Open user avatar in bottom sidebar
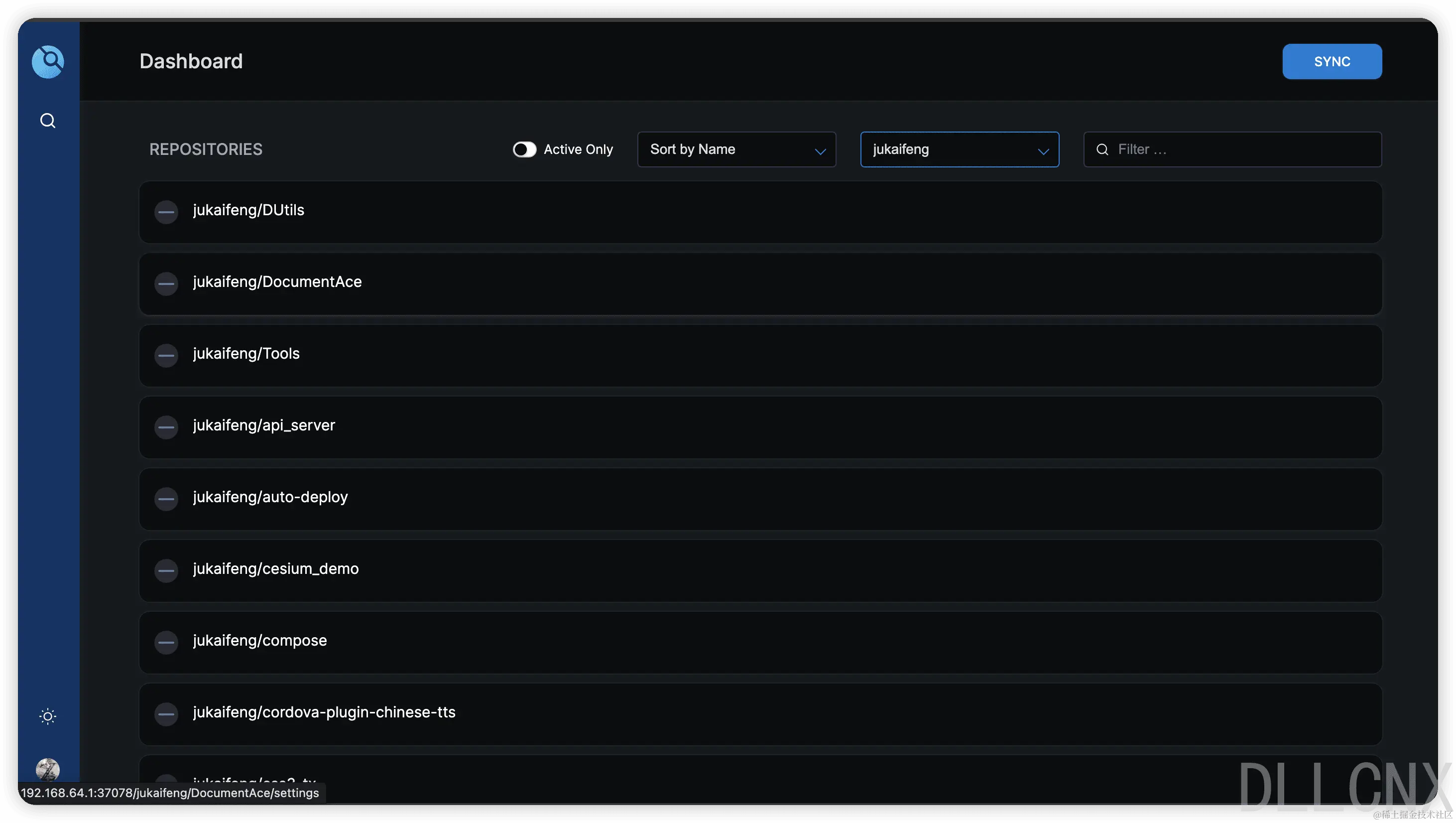1456x823 pixels. tap(48, 769)
